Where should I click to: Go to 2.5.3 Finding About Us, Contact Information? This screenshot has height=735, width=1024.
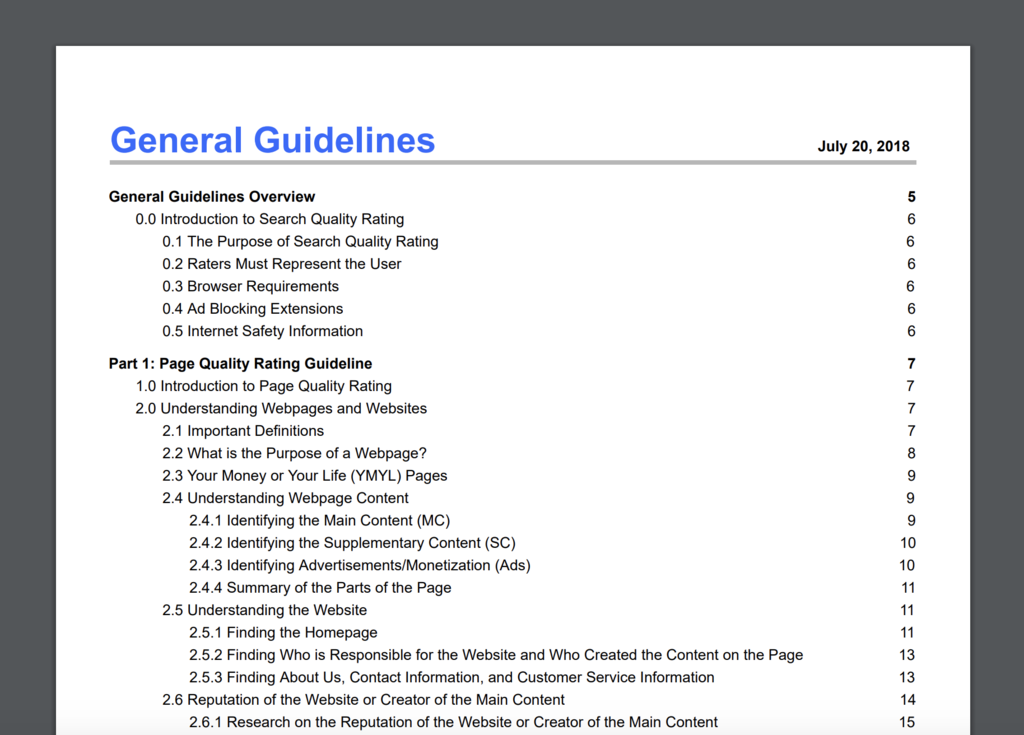(452, 678)
